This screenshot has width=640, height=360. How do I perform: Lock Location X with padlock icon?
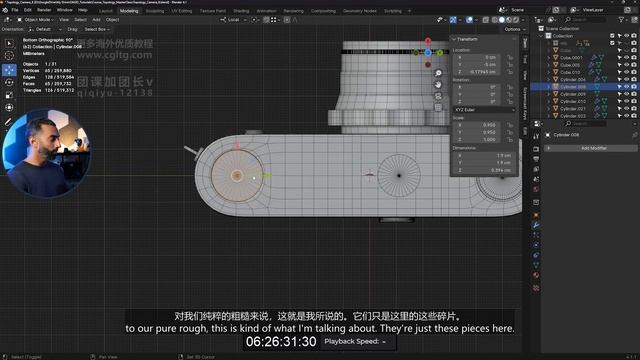point(510,58)
